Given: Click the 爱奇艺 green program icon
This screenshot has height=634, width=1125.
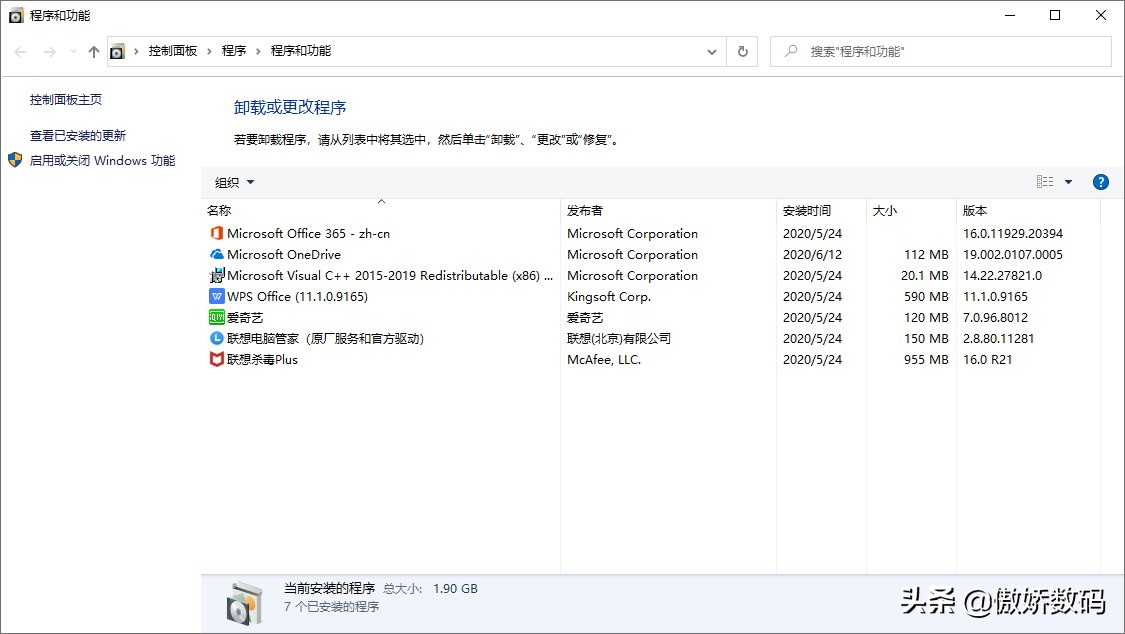Looking at the screenshot, I should (216, 317).
